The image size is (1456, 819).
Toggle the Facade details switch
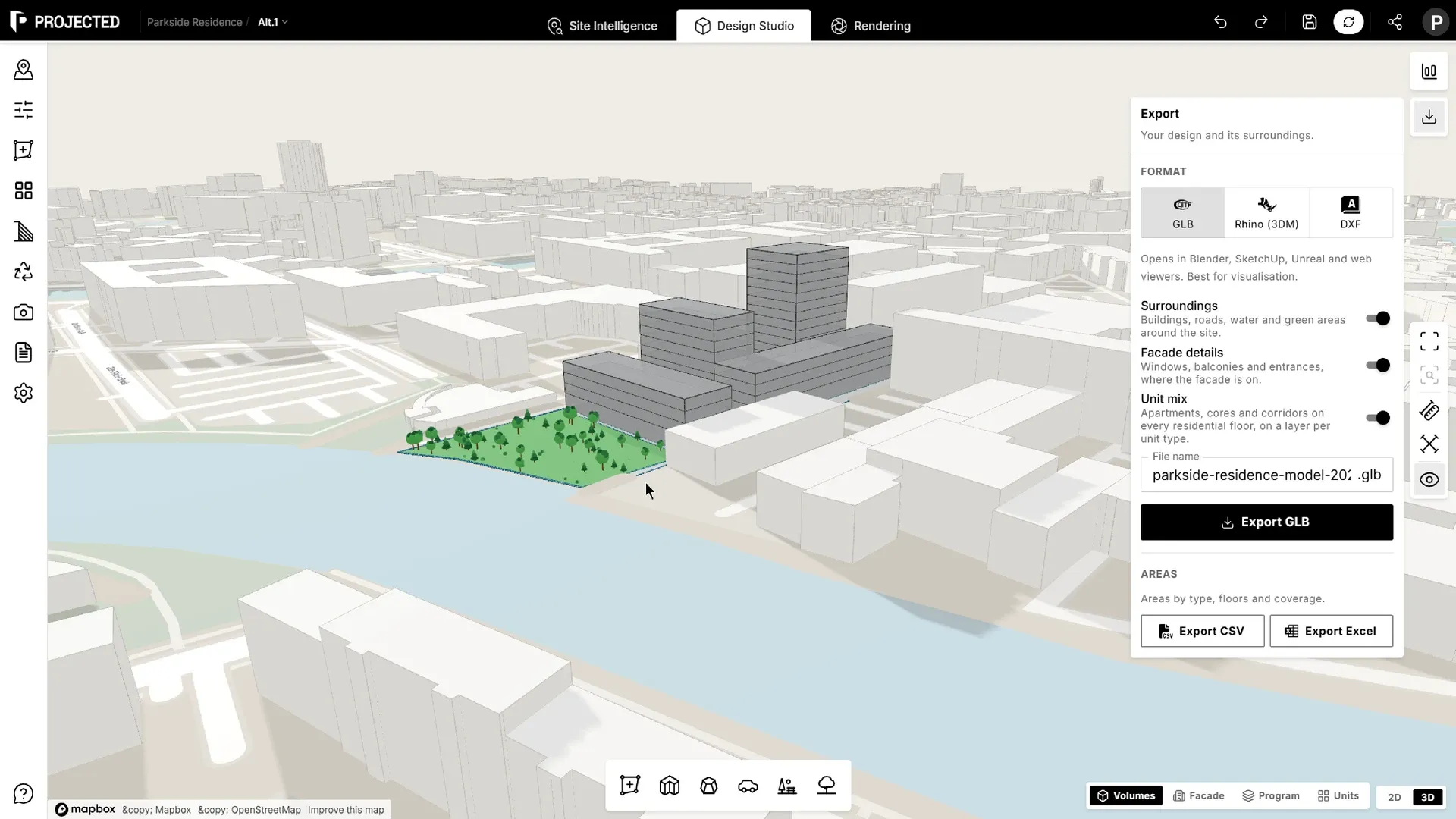(x=1378, y=366)
